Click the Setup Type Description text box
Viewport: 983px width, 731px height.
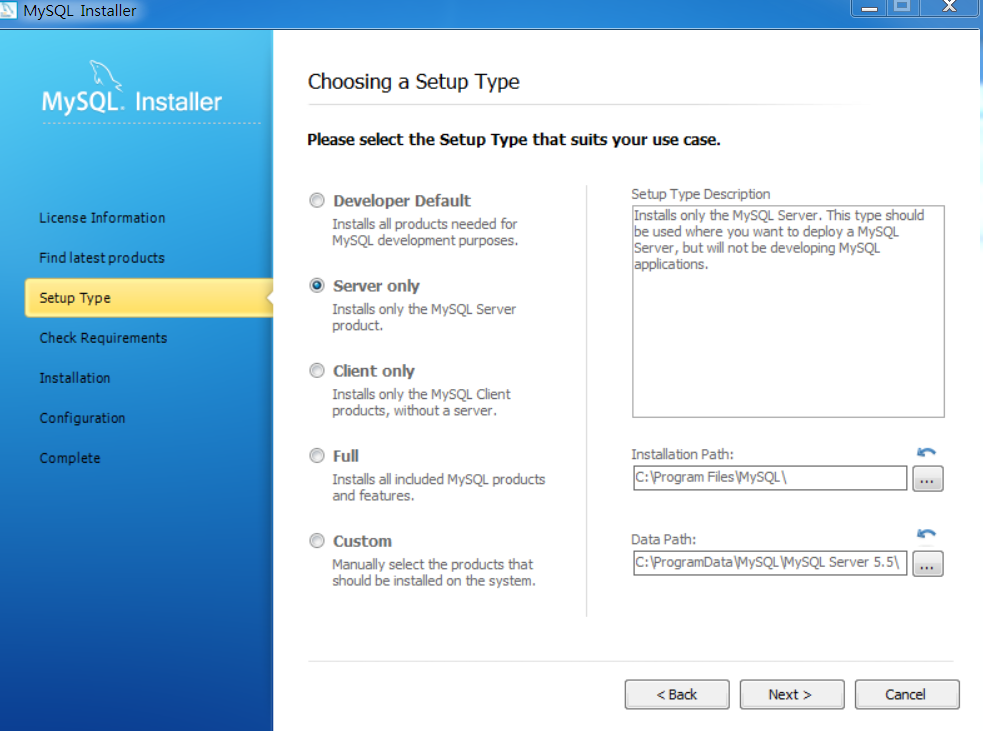[x=788, y=312]
